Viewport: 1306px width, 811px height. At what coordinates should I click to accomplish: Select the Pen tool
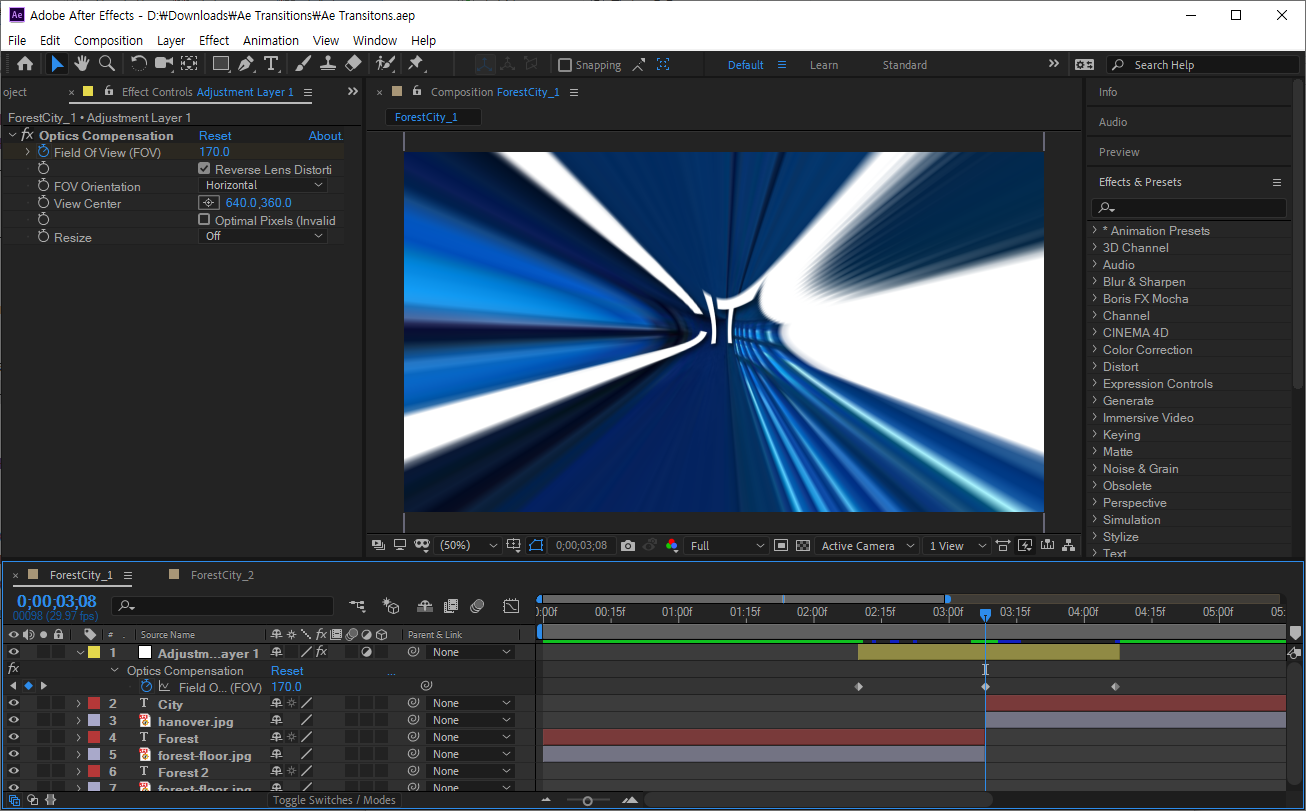click(x=246, y=64)
